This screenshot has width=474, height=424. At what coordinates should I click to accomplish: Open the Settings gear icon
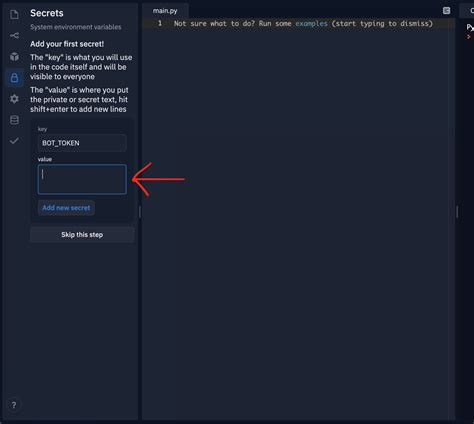[14, 99]
